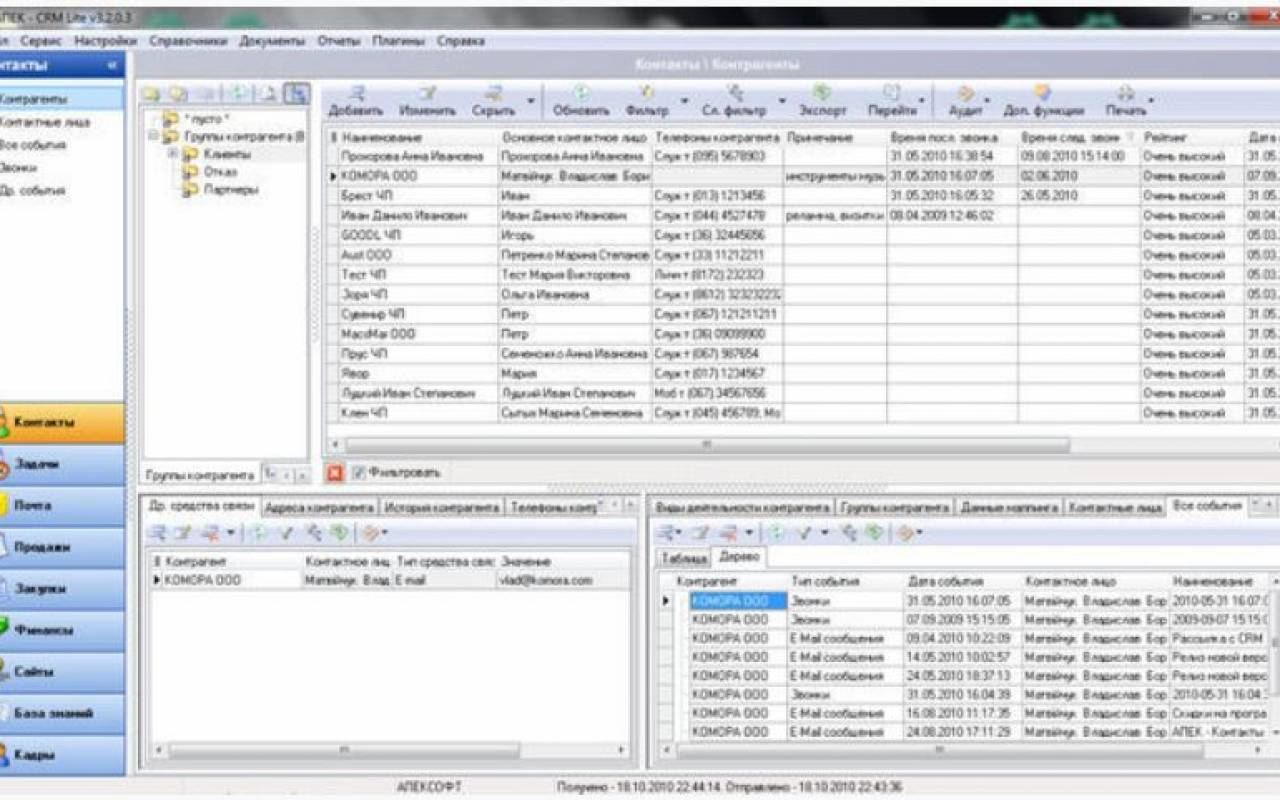Open the База знаний sidebar section
This screenshot has height=800, width=1280.
(62, 713)
